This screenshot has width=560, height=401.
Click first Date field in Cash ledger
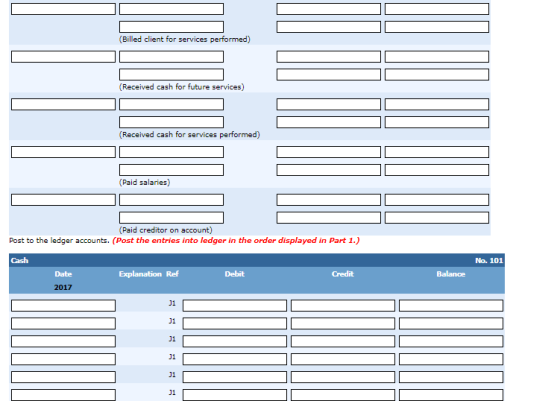point(63,305)
